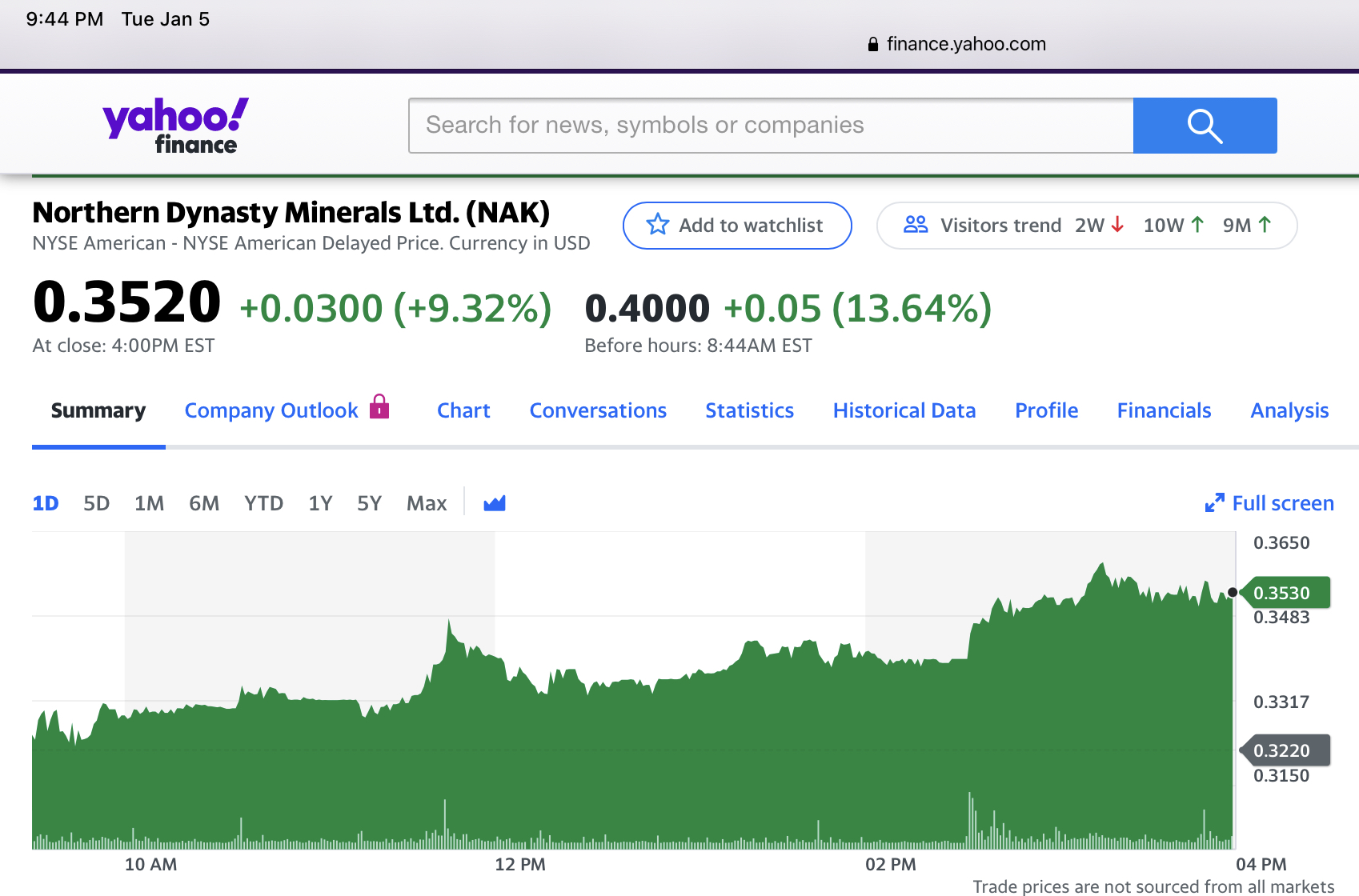Screen dimensions: 1359x896
Task: Click the 10 AM time axis label
Action: pos(150,864)
